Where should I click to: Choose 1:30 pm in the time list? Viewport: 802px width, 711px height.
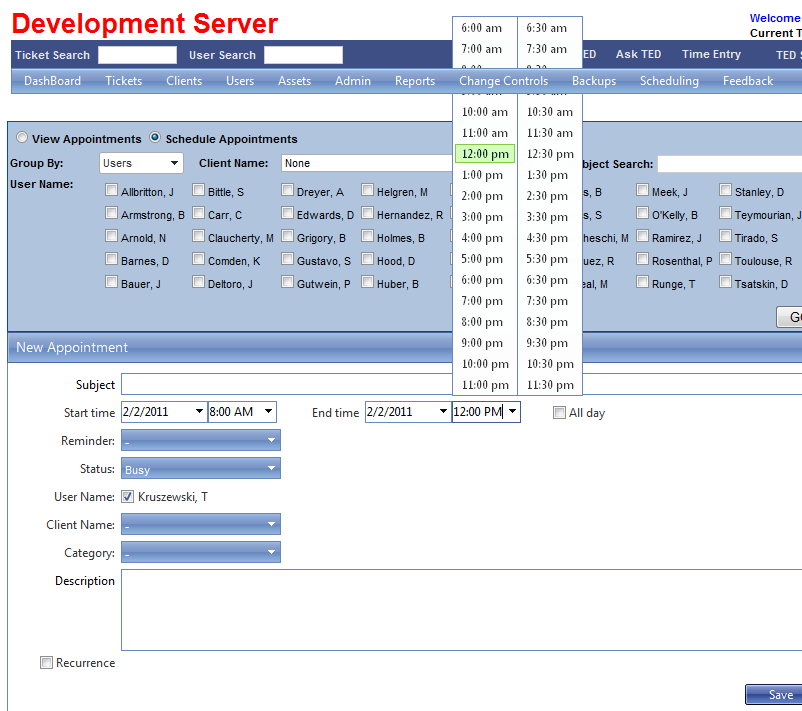tap(547, 175)
